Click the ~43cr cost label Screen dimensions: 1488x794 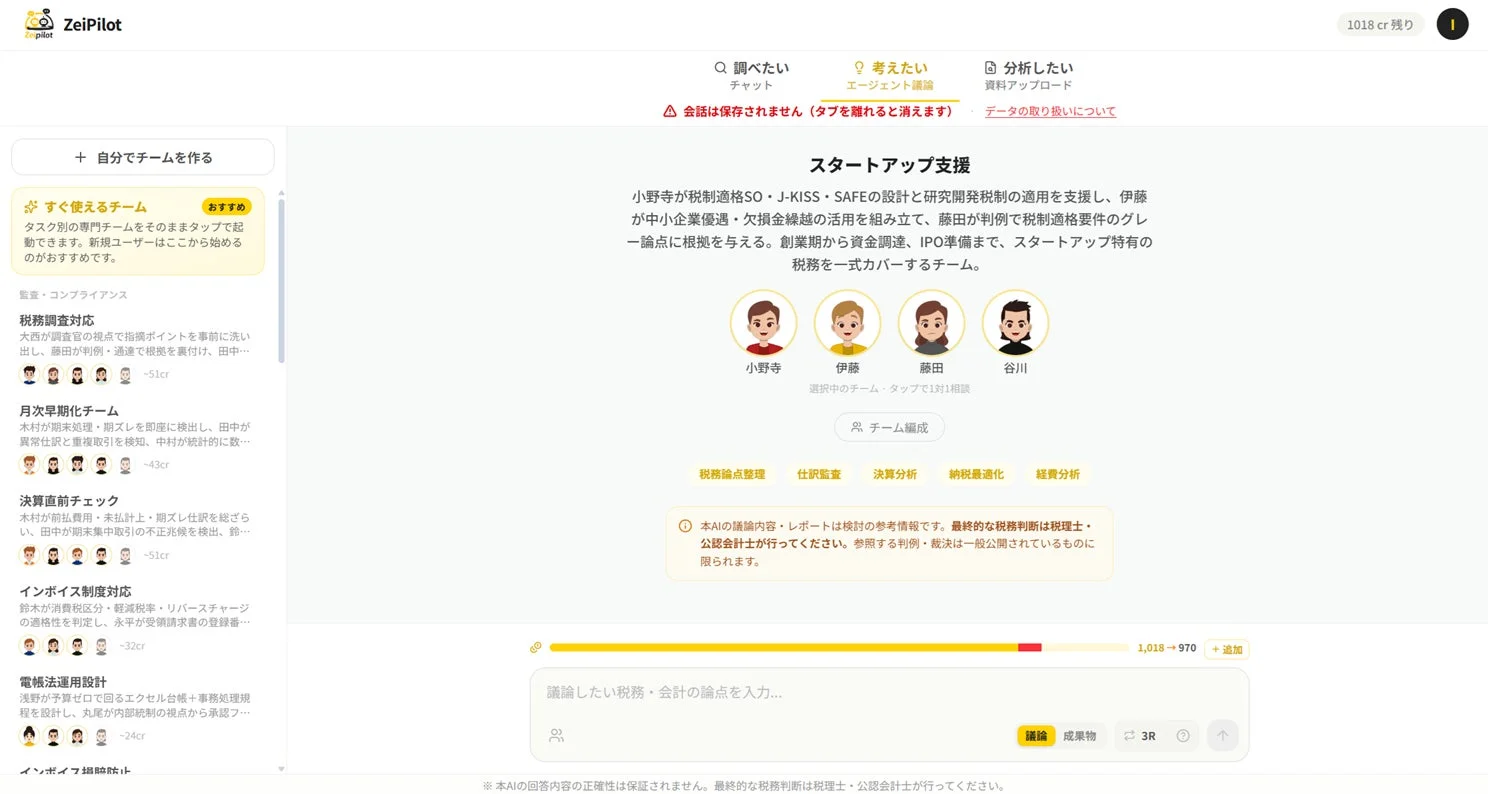point(156,465)
